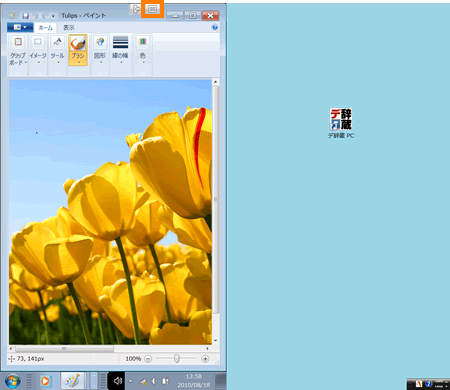Click the Paint palette icon in the title bar
This screenshot has height=390, width=450.
(x=12, y=16)
